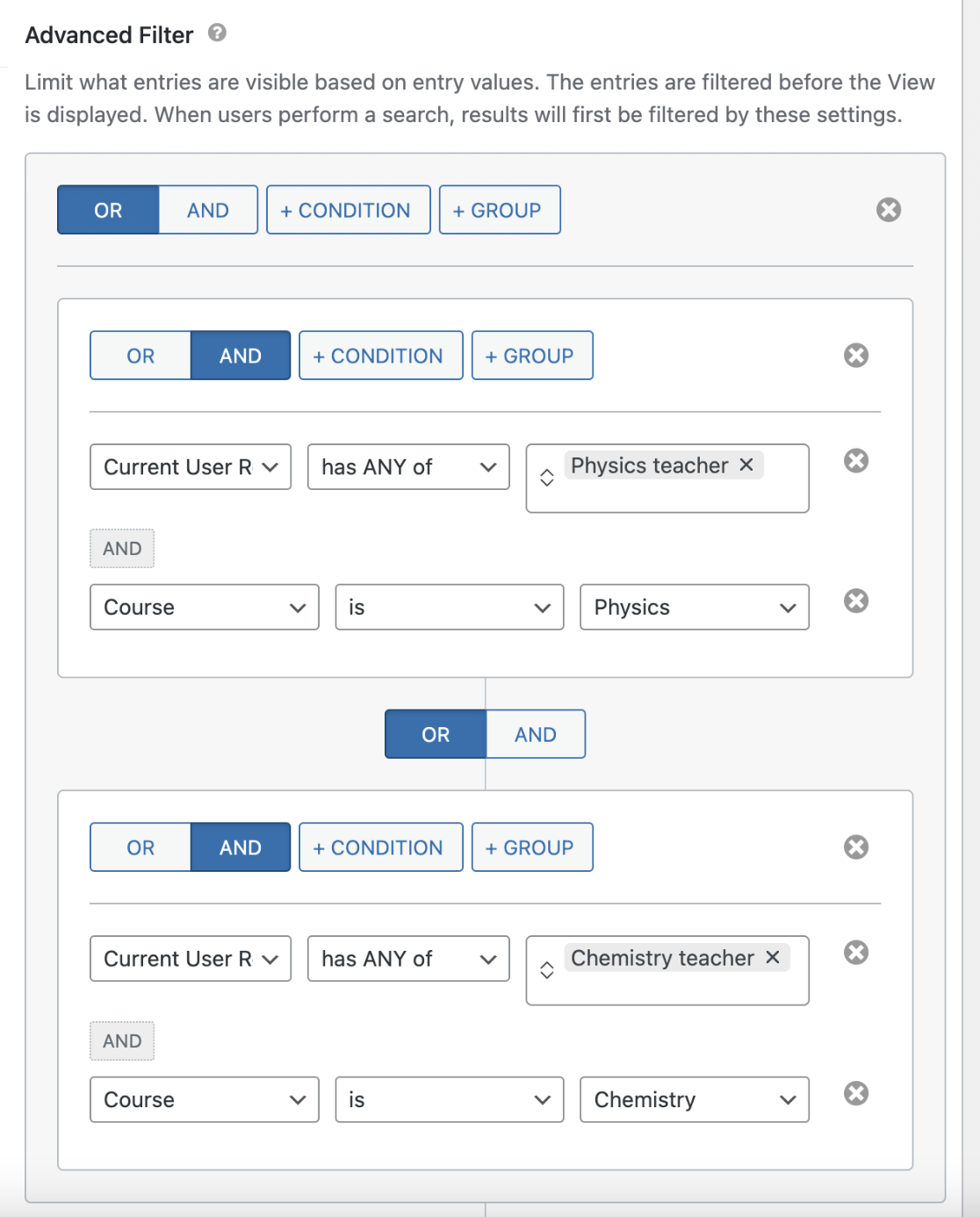Open the Advanced Filter help tooltip
The width and height of the screenshot is (980, 1217).
pyautogui.click(x=217, y=34)
